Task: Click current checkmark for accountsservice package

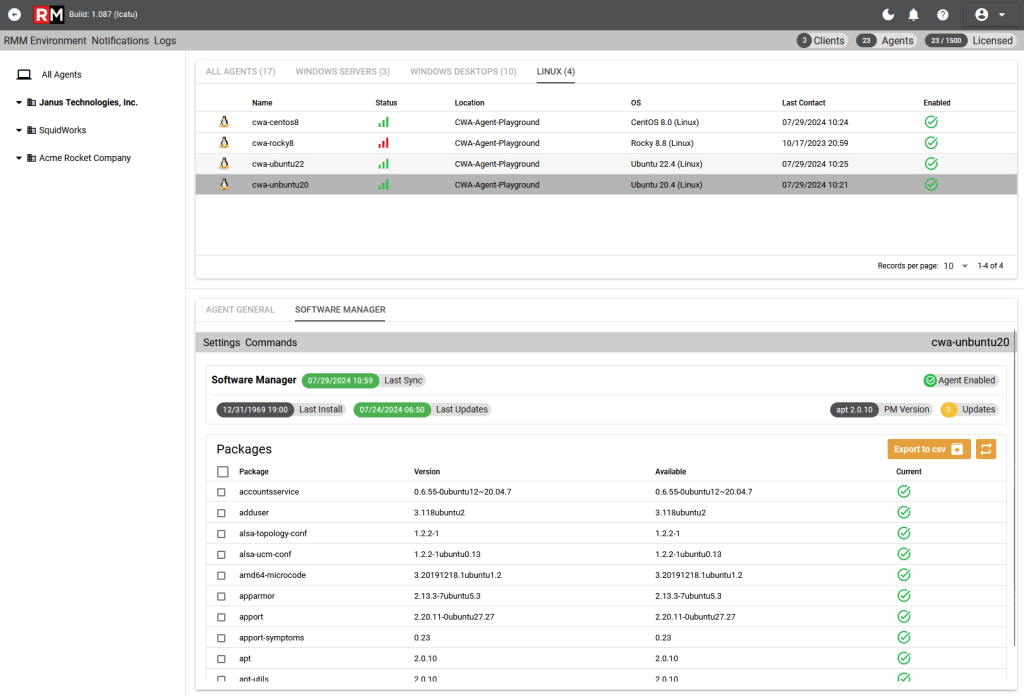Action: [904, 492]
